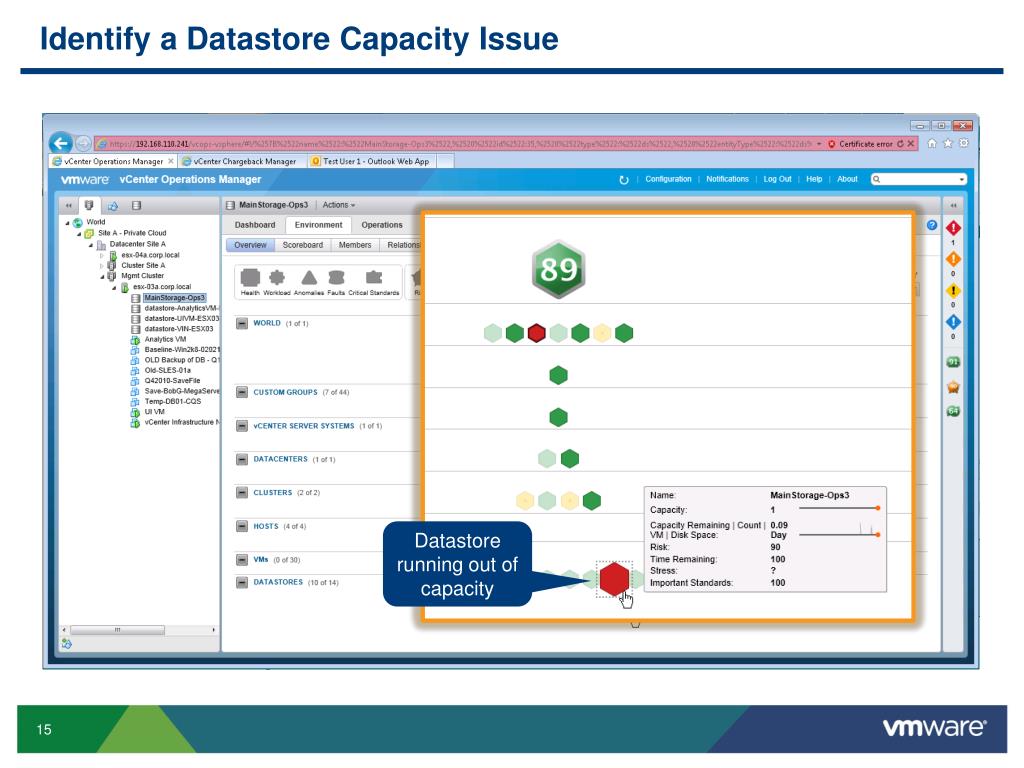Collapse the right alerts sidebar
1024x768 pixels.
(953, 206)
